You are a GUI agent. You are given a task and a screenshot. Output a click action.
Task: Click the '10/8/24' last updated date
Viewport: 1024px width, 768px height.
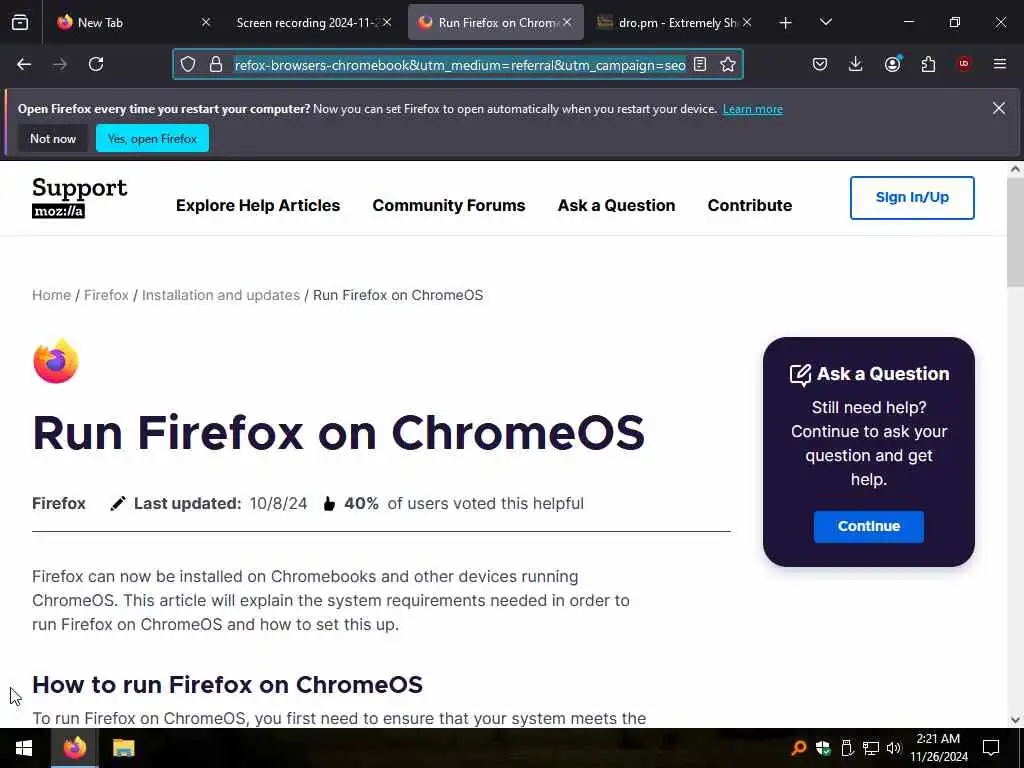point(278,504)
